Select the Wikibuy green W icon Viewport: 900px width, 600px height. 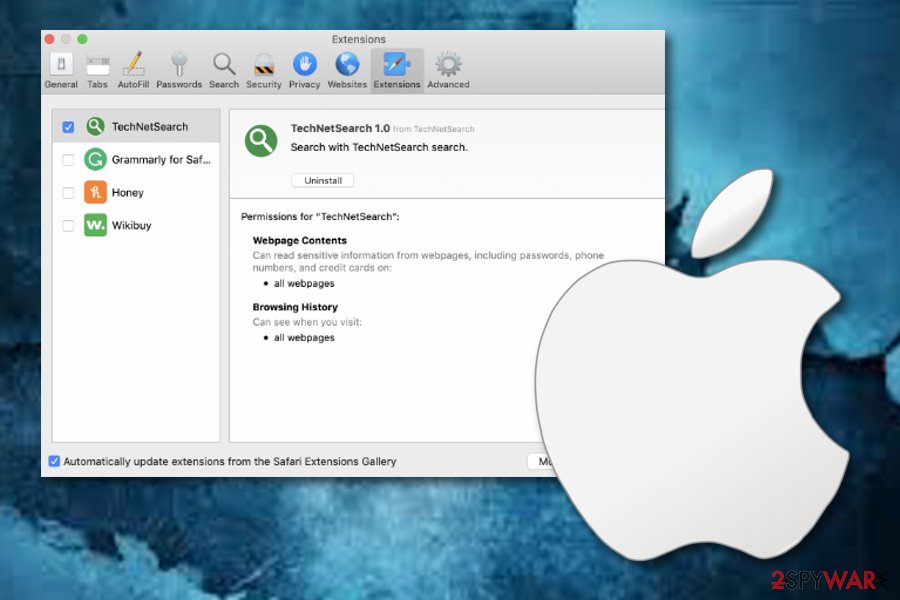coord(95,224)
